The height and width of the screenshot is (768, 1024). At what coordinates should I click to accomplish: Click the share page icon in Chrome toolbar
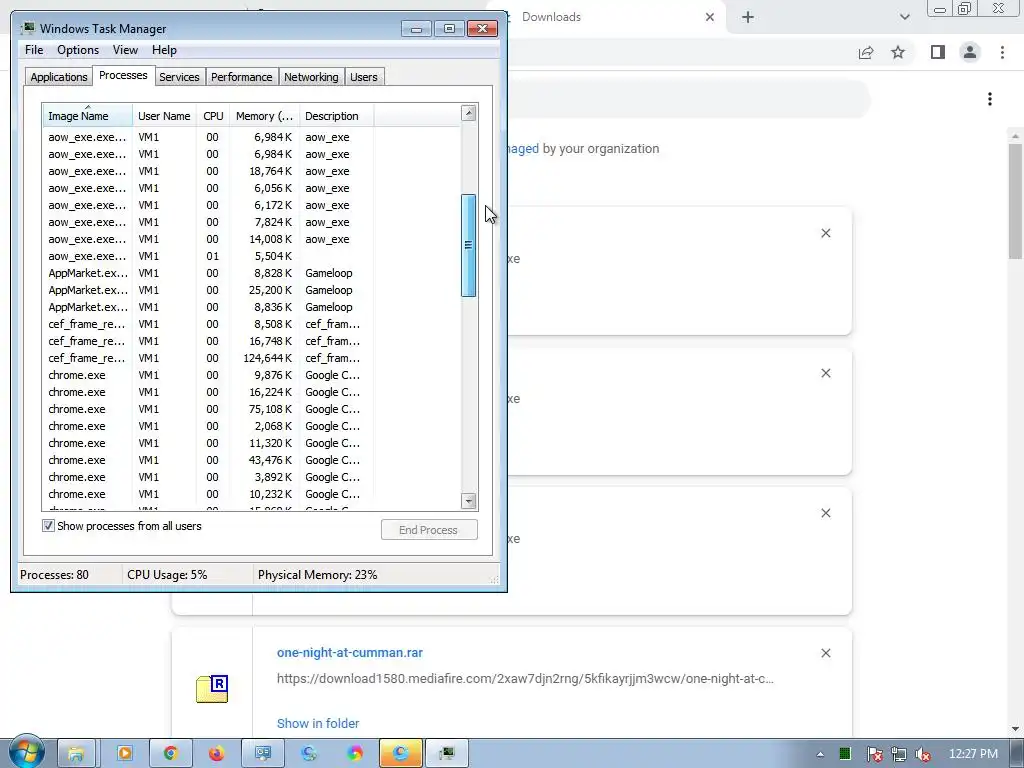click(x=866, y=52)
